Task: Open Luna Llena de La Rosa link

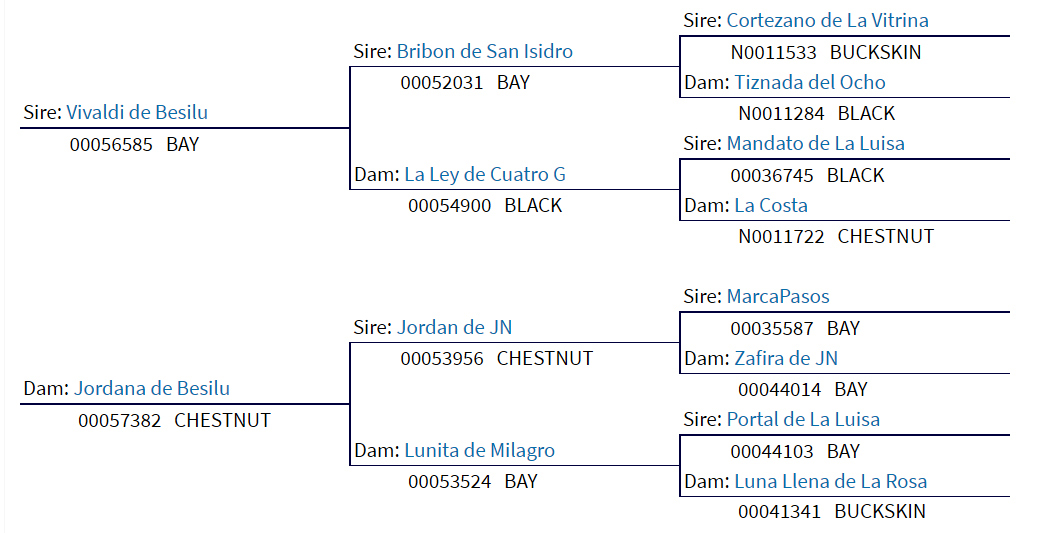Action: (x=830, y=482)
